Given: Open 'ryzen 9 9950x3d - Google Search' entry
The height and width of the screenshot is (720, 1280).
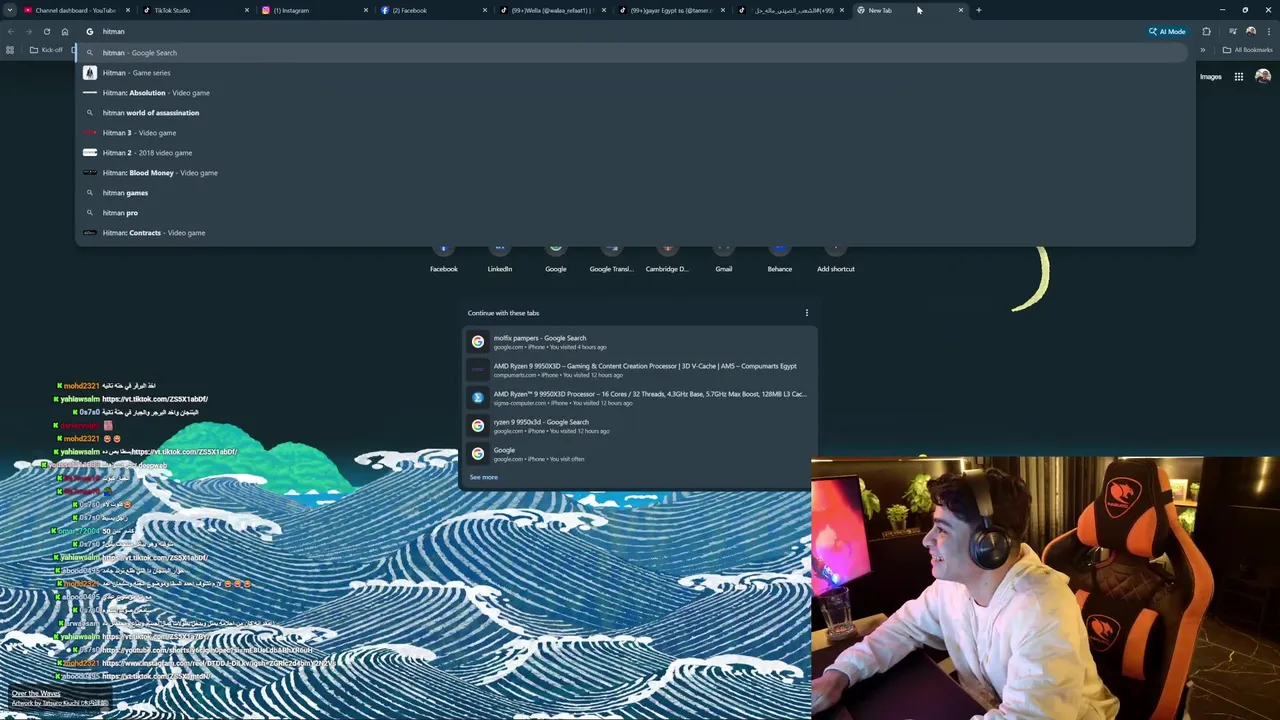Looking at the screenshot, I should (x=639, y=426).
